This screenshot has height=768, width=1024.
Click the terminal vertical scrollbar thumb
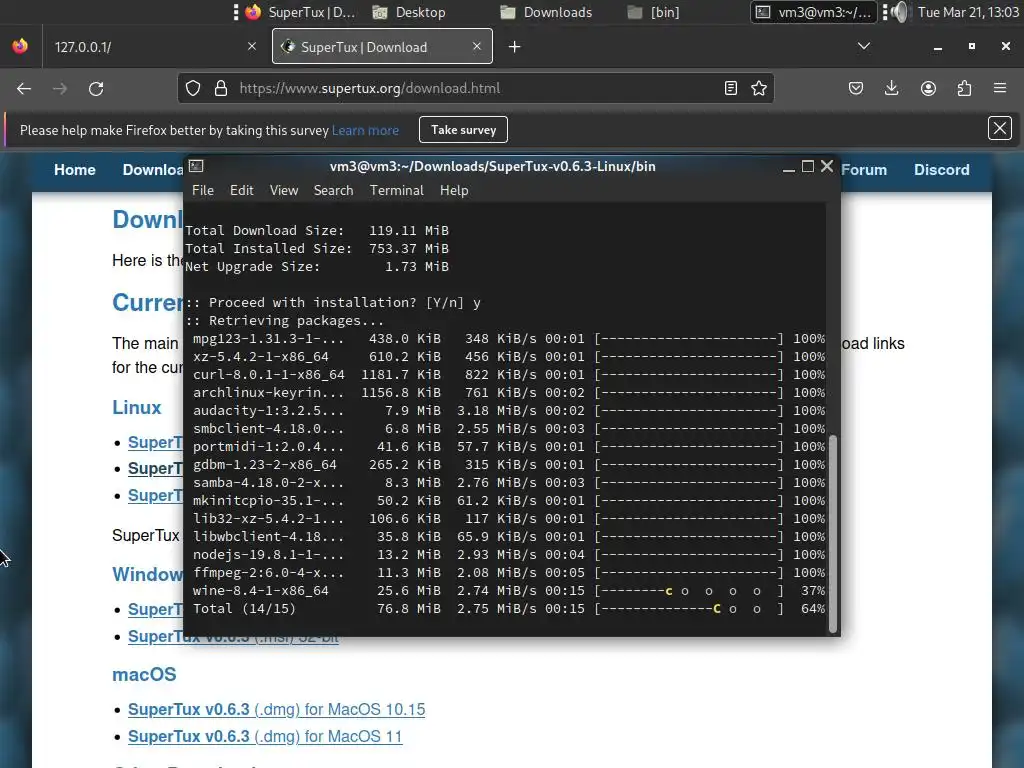(x=833, y=534)
